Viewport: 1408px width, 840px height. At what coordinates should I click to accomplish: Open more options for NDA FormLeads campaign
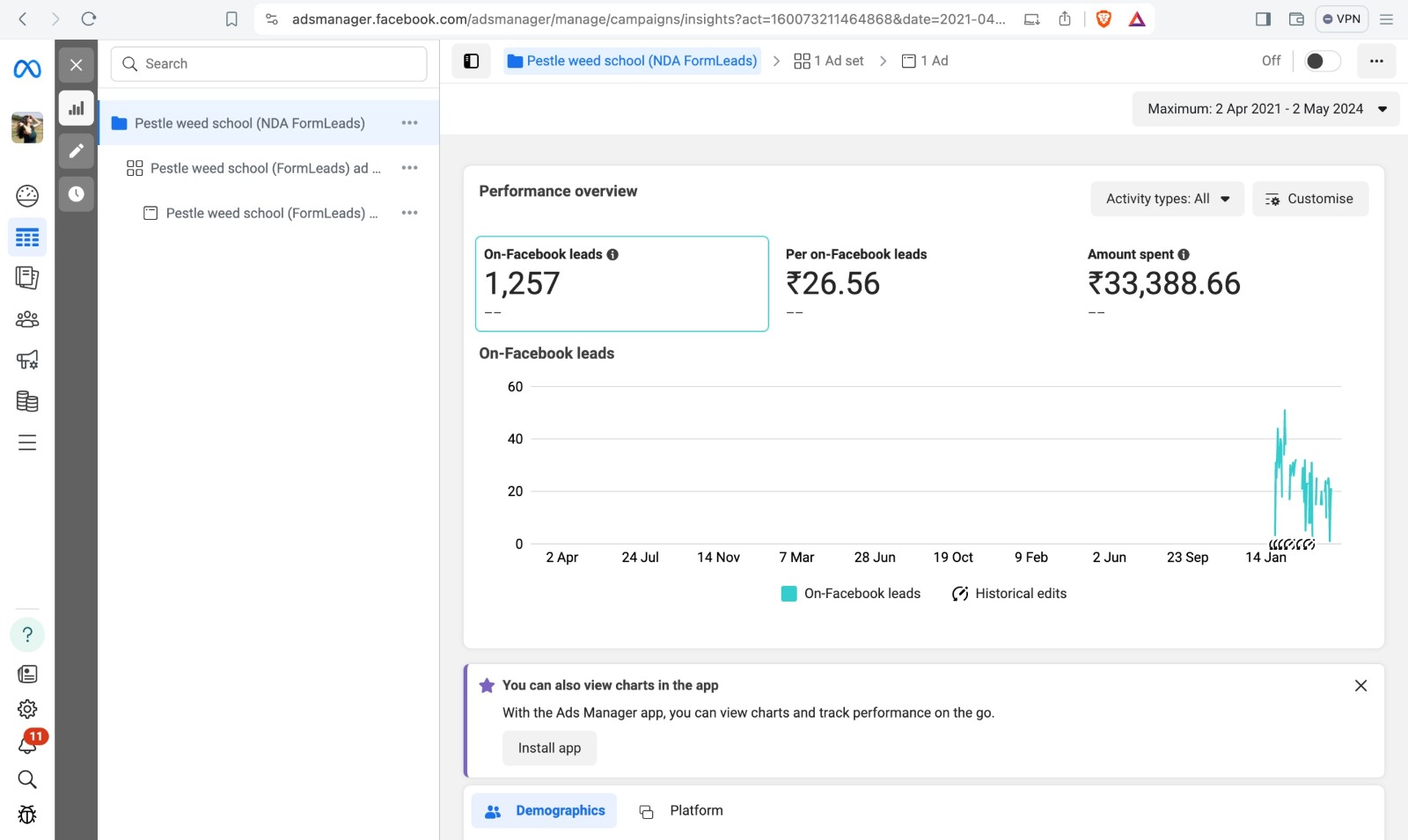409,123
